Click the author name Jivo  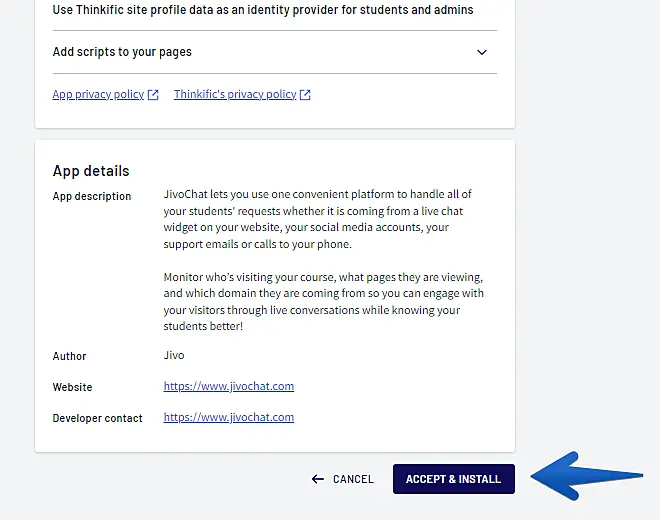174,355
